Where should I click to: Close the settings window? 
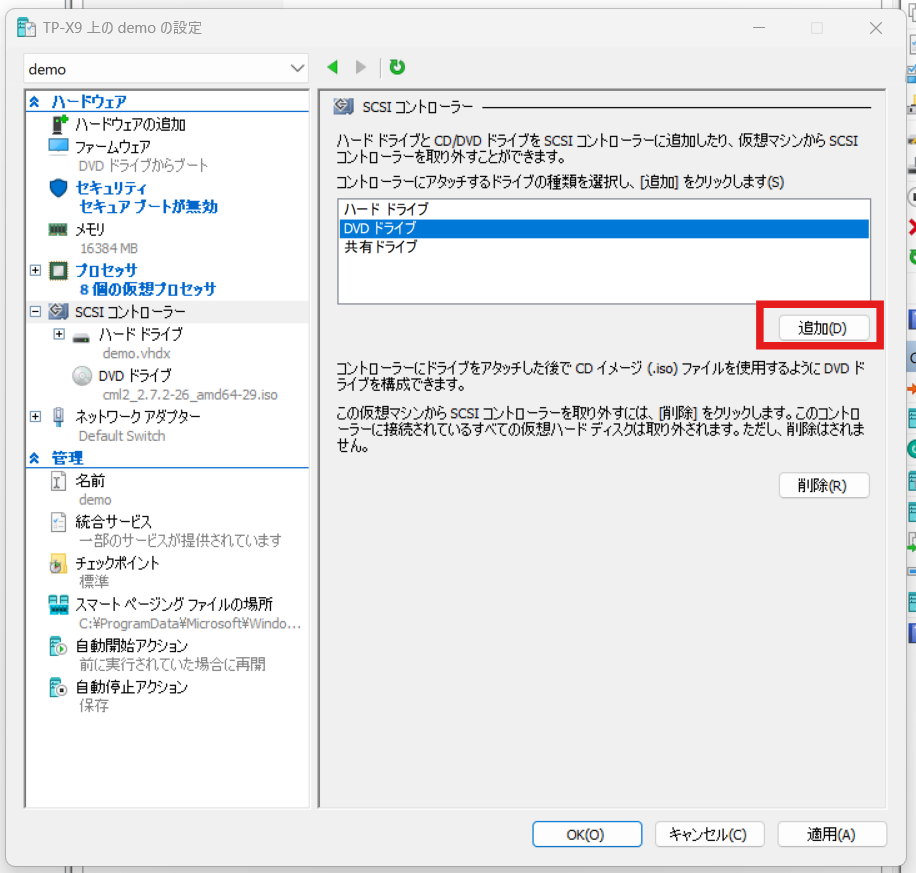coord(875,28)
